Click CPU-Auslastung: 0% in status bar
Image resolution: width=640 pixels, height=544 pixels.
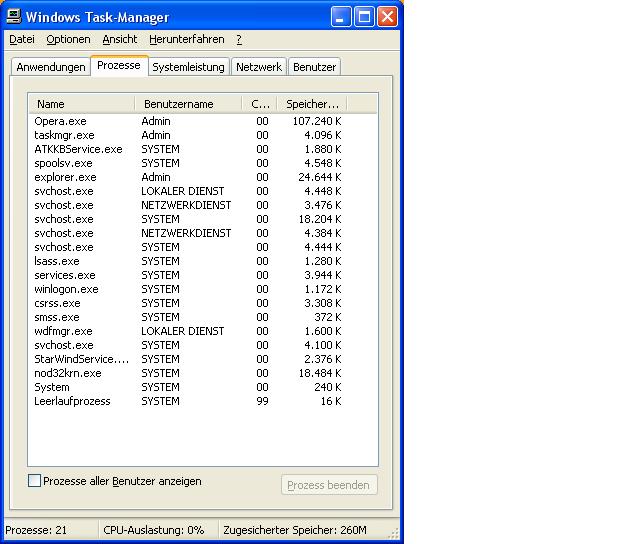(x=153, y=530)
